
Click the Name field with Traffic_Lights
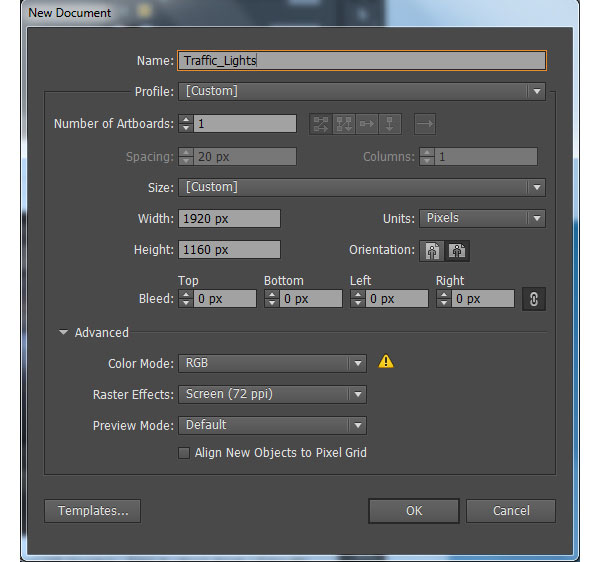click(362, 60)
